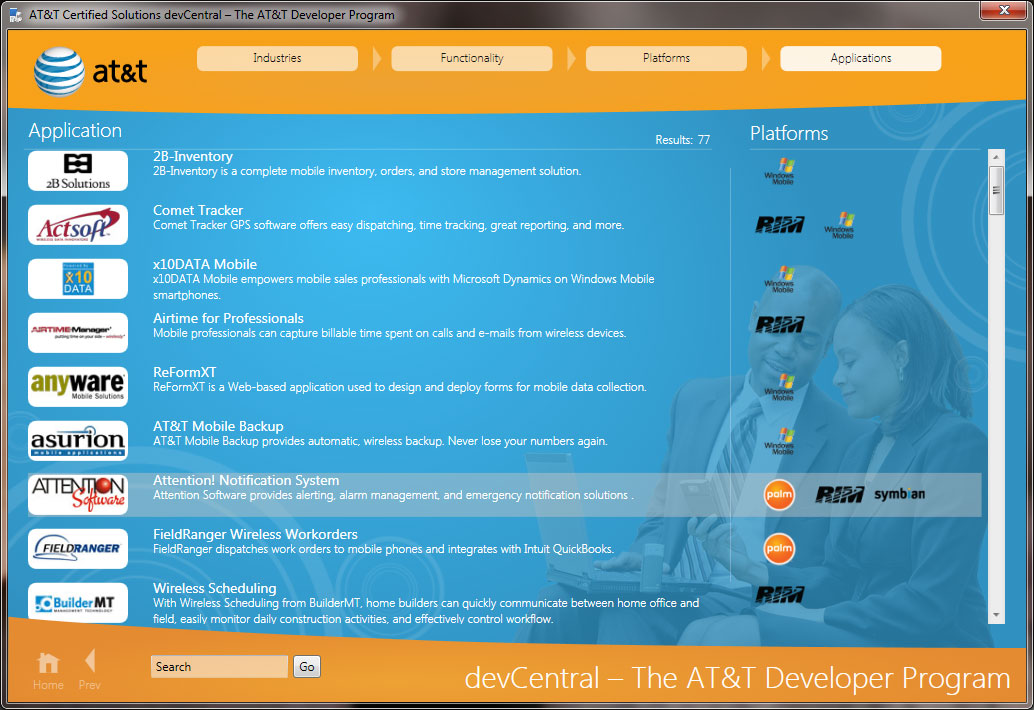Viewport: 1034px width, 710px height.
Task: Click RIM icon in Attention! Notification row
Action: click(839, 494)
